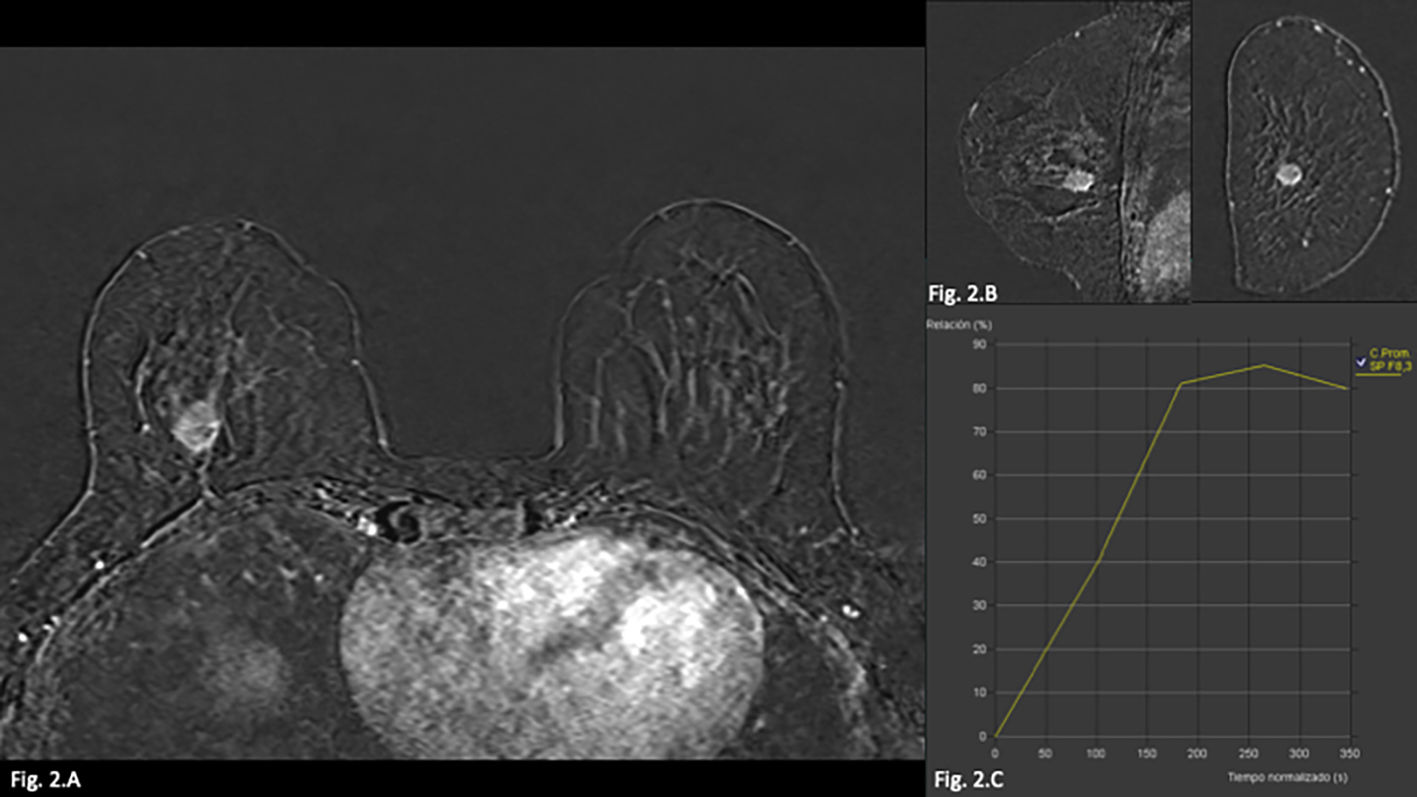Click the curve point at 180 seconds
Screen dimensions: 1417x797
pos(1181,383)
